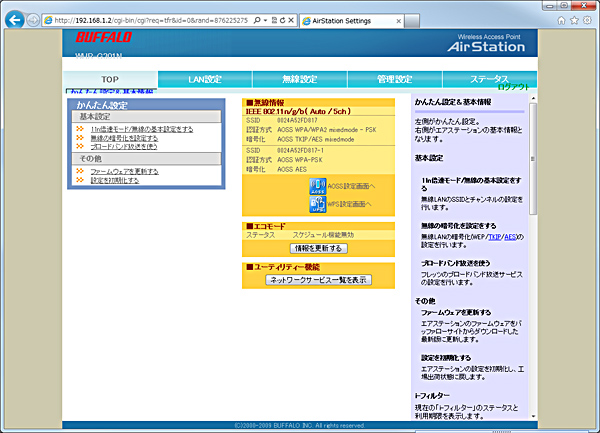Switch to the LAN設定 tab
This screenshot has width=600, height=433.
click(204, 79)
